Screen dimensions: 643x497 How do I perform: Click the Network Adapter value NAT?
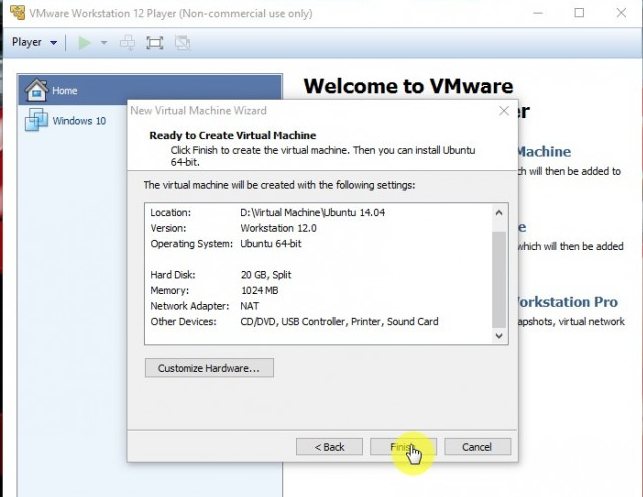249,306
